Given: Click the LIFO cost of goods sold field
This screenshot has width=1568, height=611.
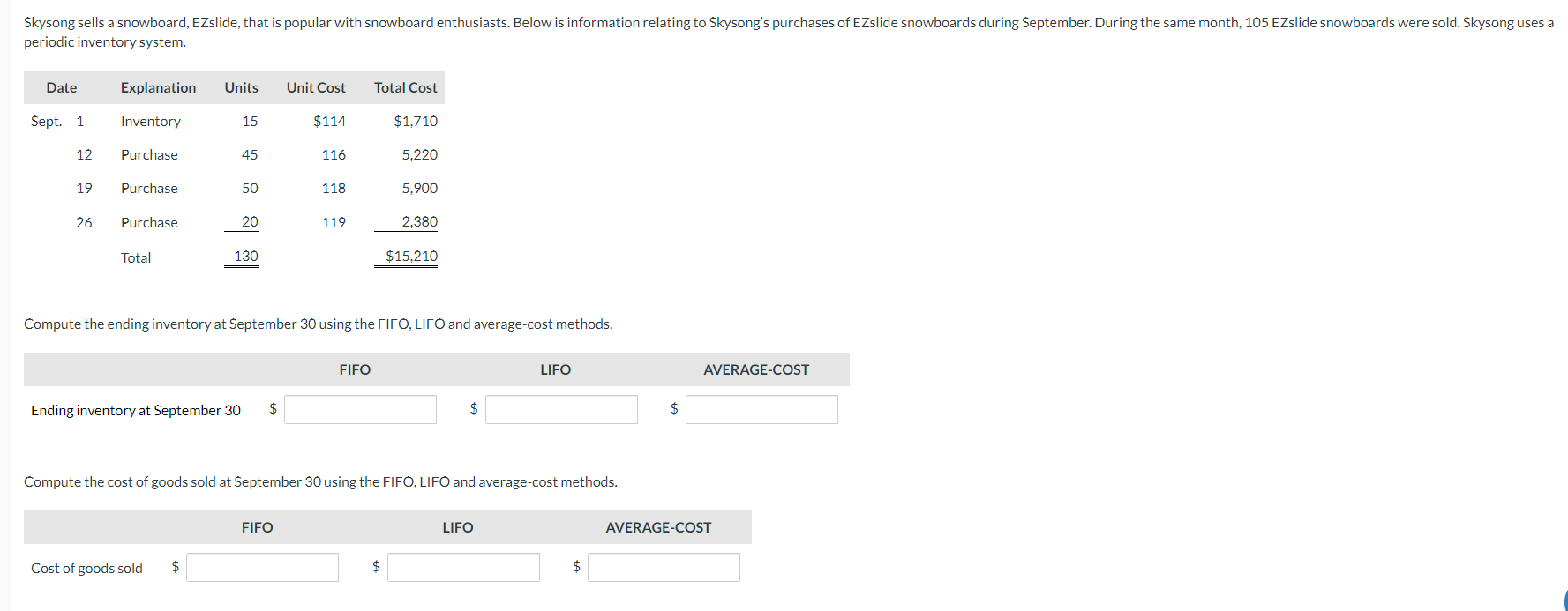Looking at the screenshot, I should (x=463, y=567).
